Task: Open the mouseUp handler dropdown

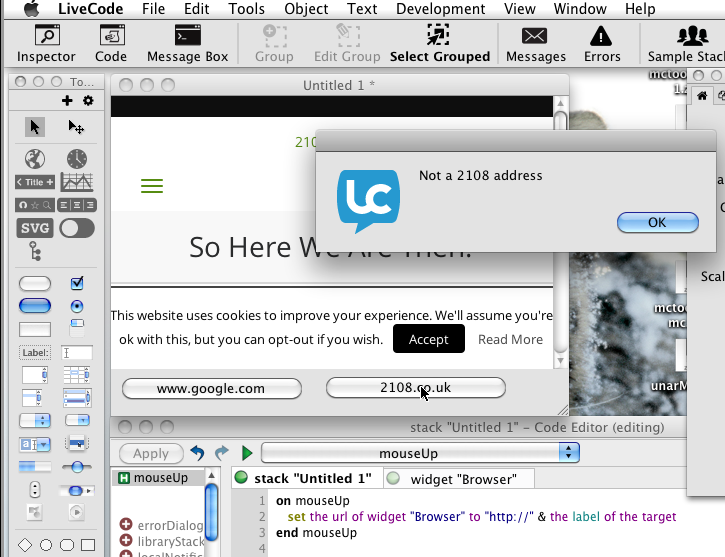Action: [x=420, y=453]
